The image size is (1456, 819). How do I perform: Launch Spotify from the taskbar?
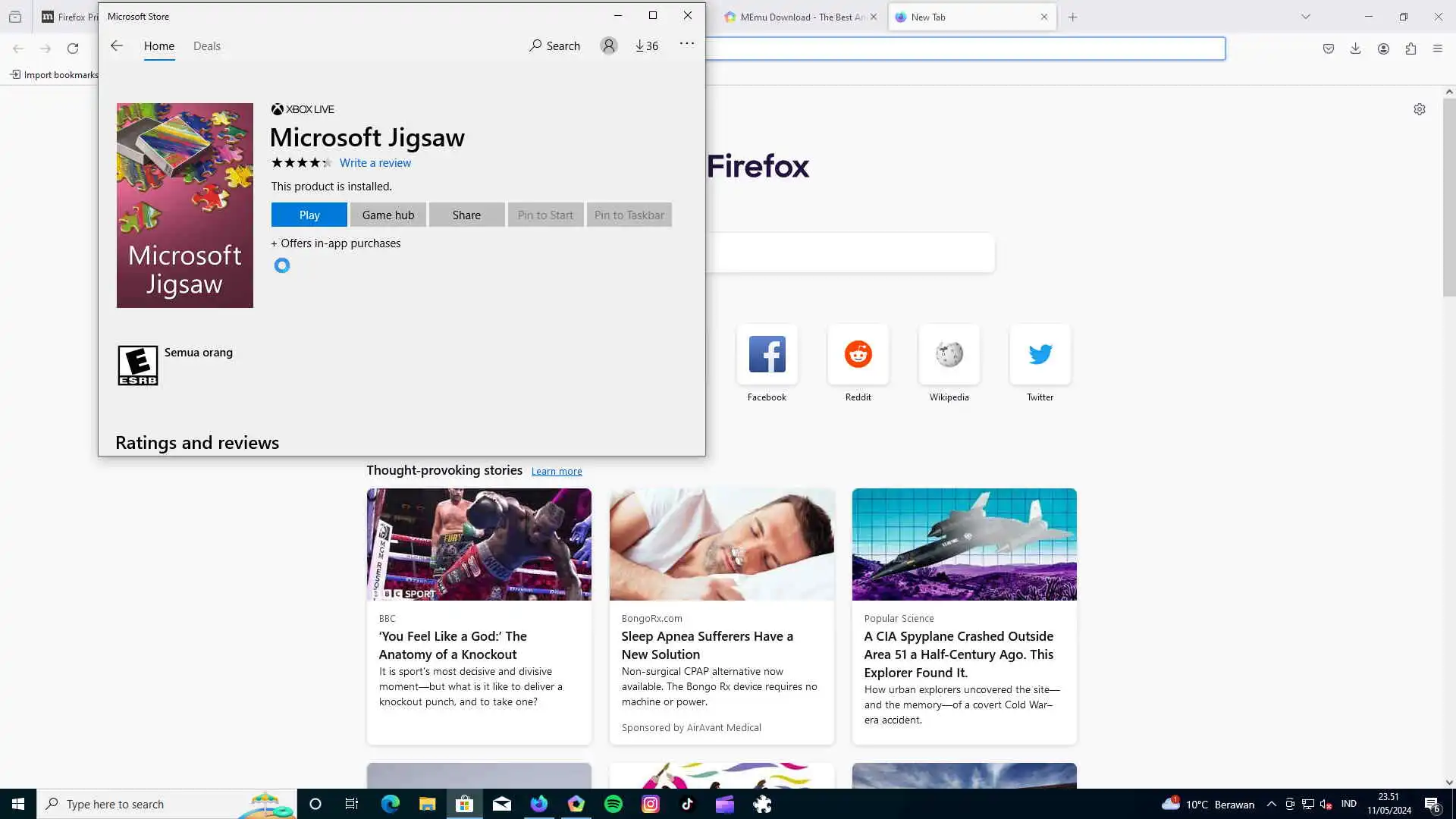coord(613,804)
